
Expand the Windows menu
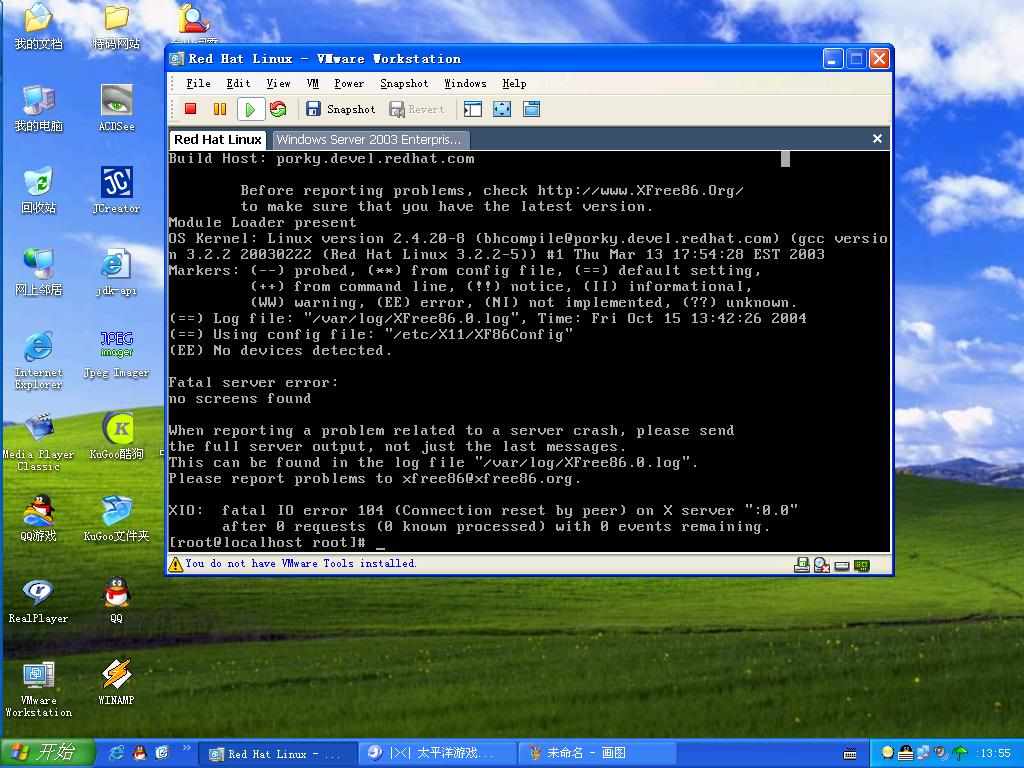point(465,84)
